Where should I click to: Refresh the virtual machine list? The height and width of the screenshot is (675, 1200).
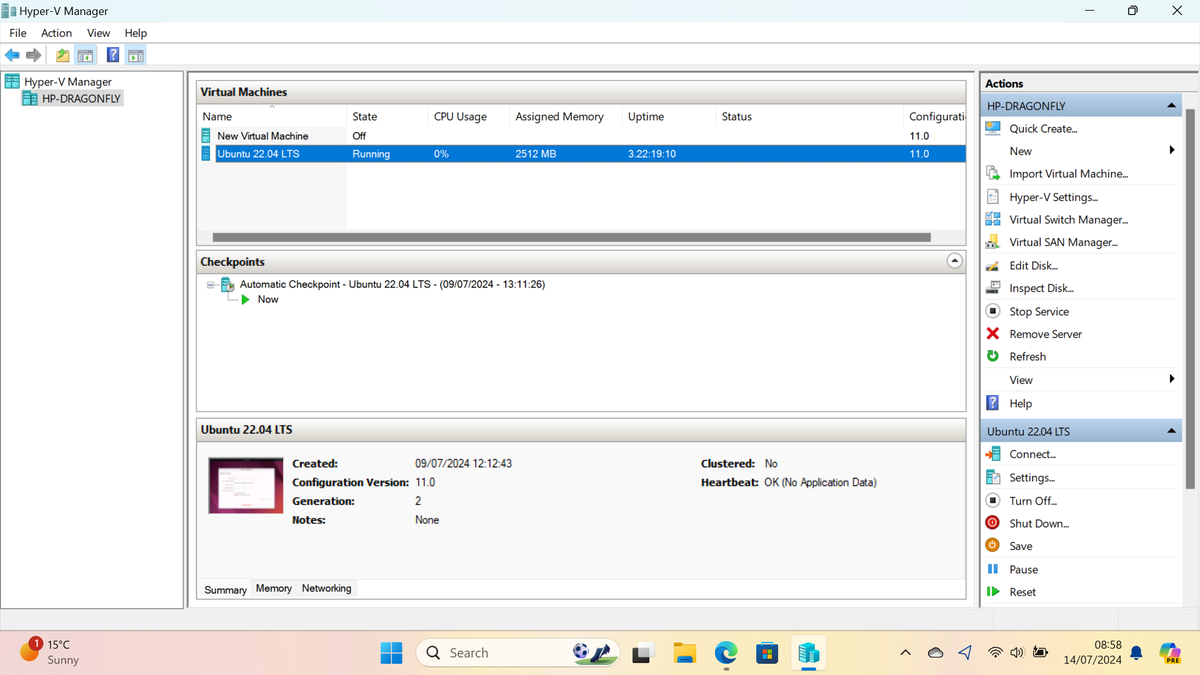[1030, 356]
